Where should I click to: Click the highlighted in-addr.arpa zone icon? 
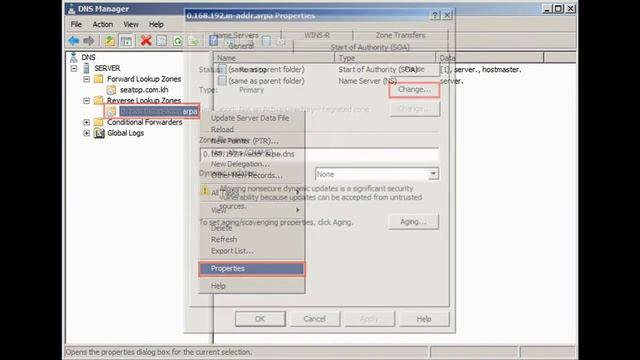[111, 111]
